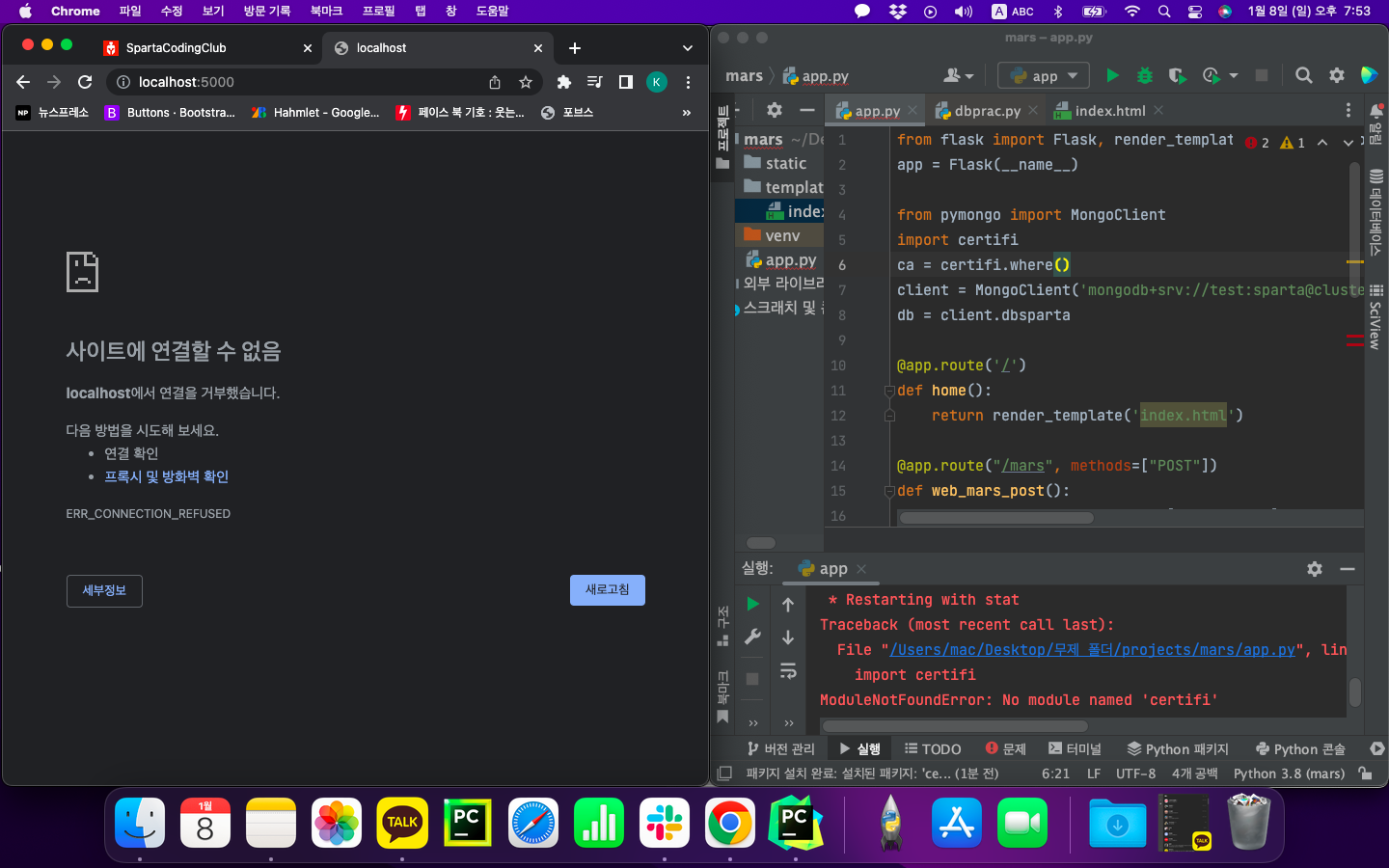
Task: Share this page icon in Chrome address bar
Action: click(x=495, y=82)
